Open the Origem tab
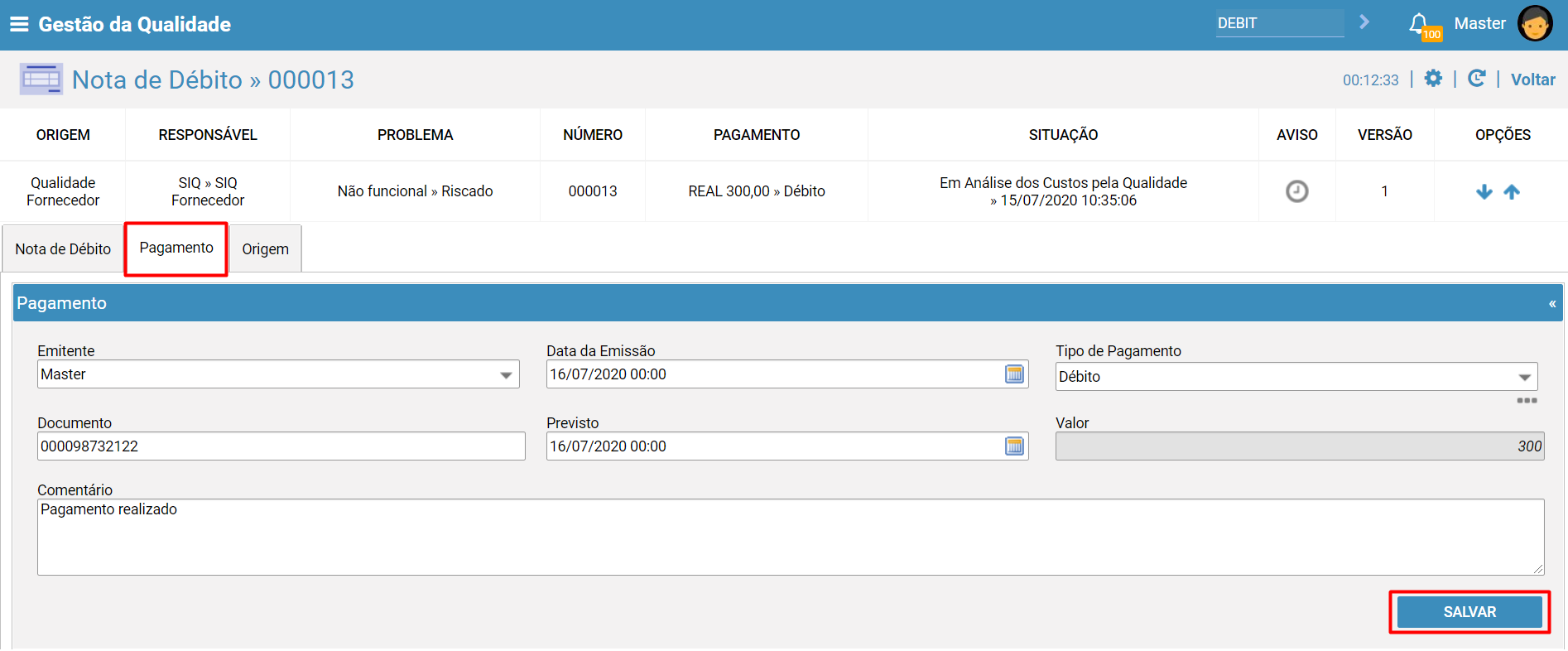Screen dimensions: 1568x651 pyautogui.click(x=266, y=249)
